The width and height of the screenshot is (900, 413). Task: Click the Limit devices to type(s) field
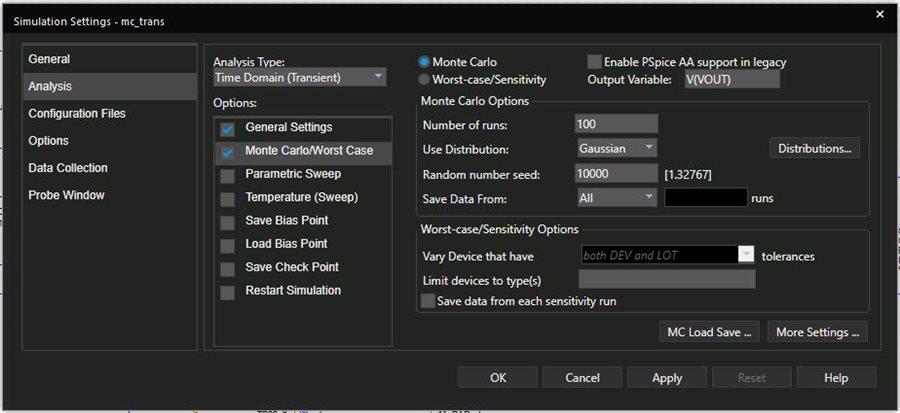[666, 279]
